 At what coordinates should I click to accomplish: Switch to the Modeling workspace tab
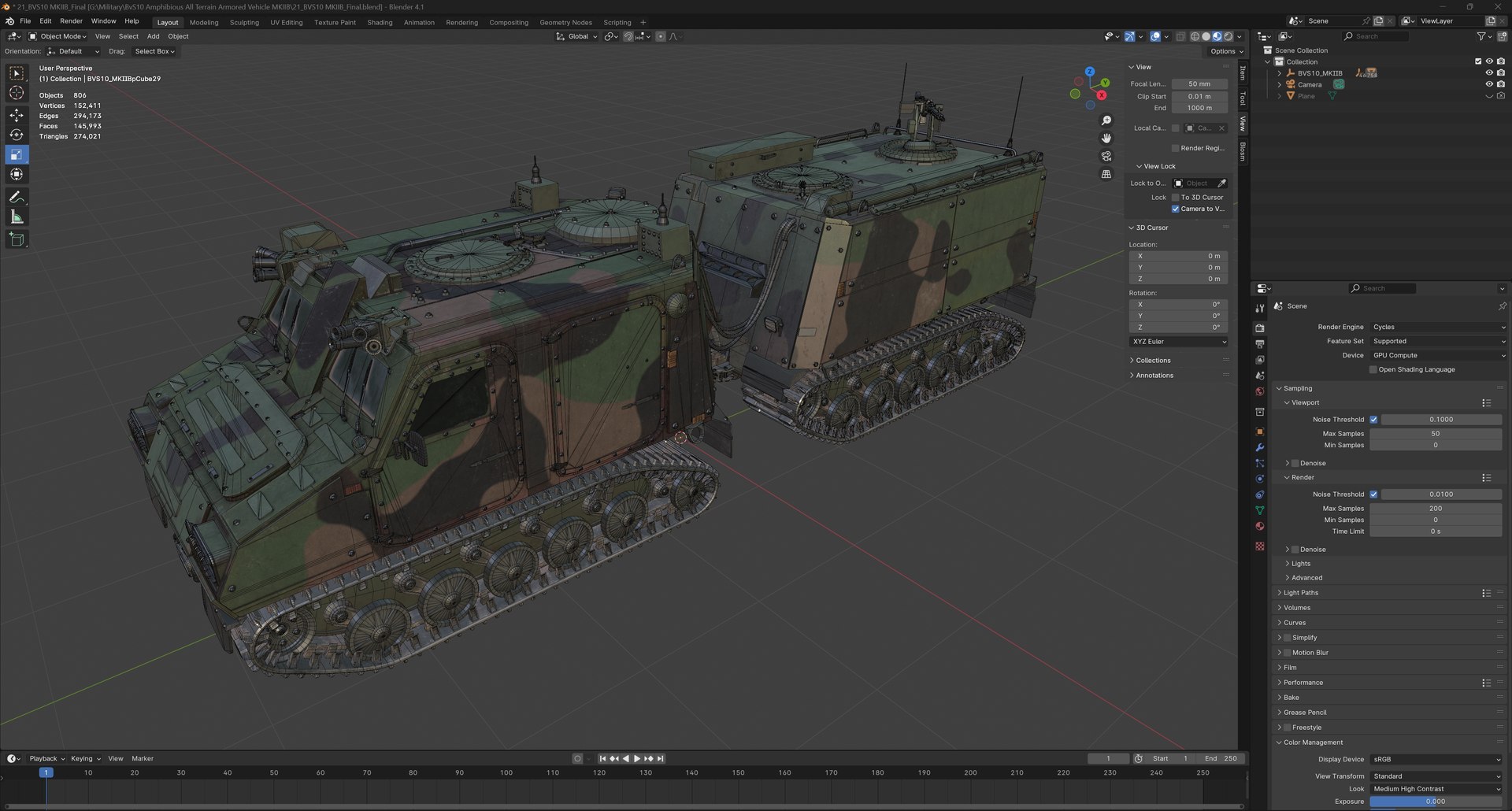[204, 22]
